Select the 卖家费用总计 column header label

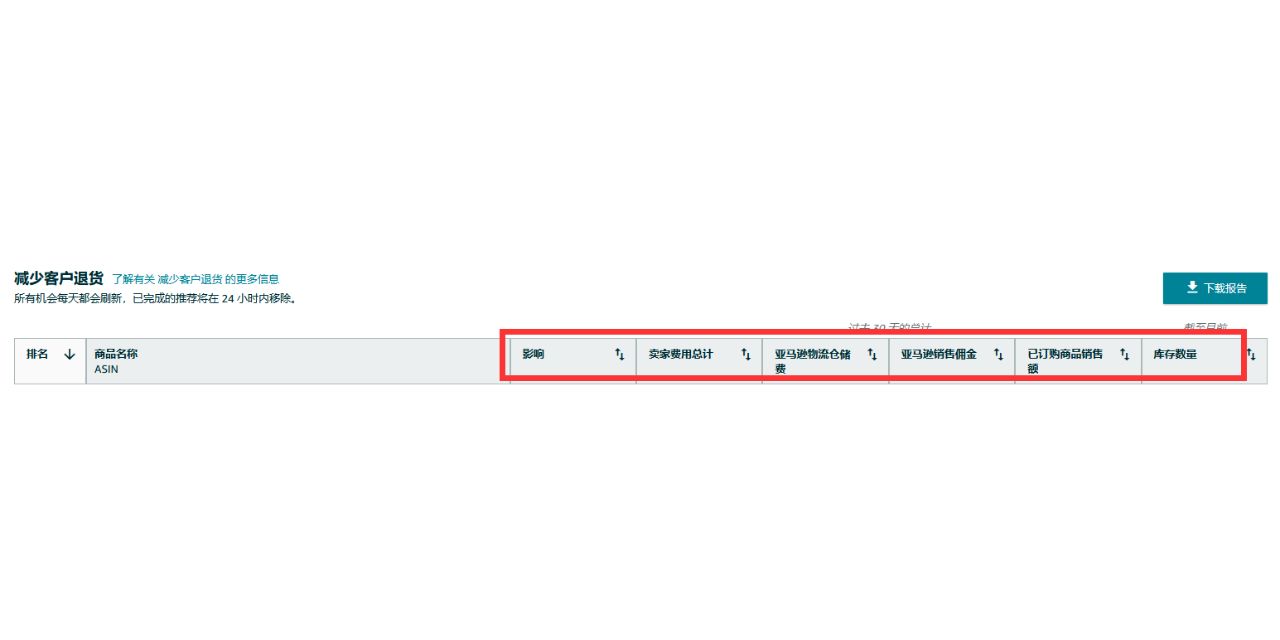681,354
